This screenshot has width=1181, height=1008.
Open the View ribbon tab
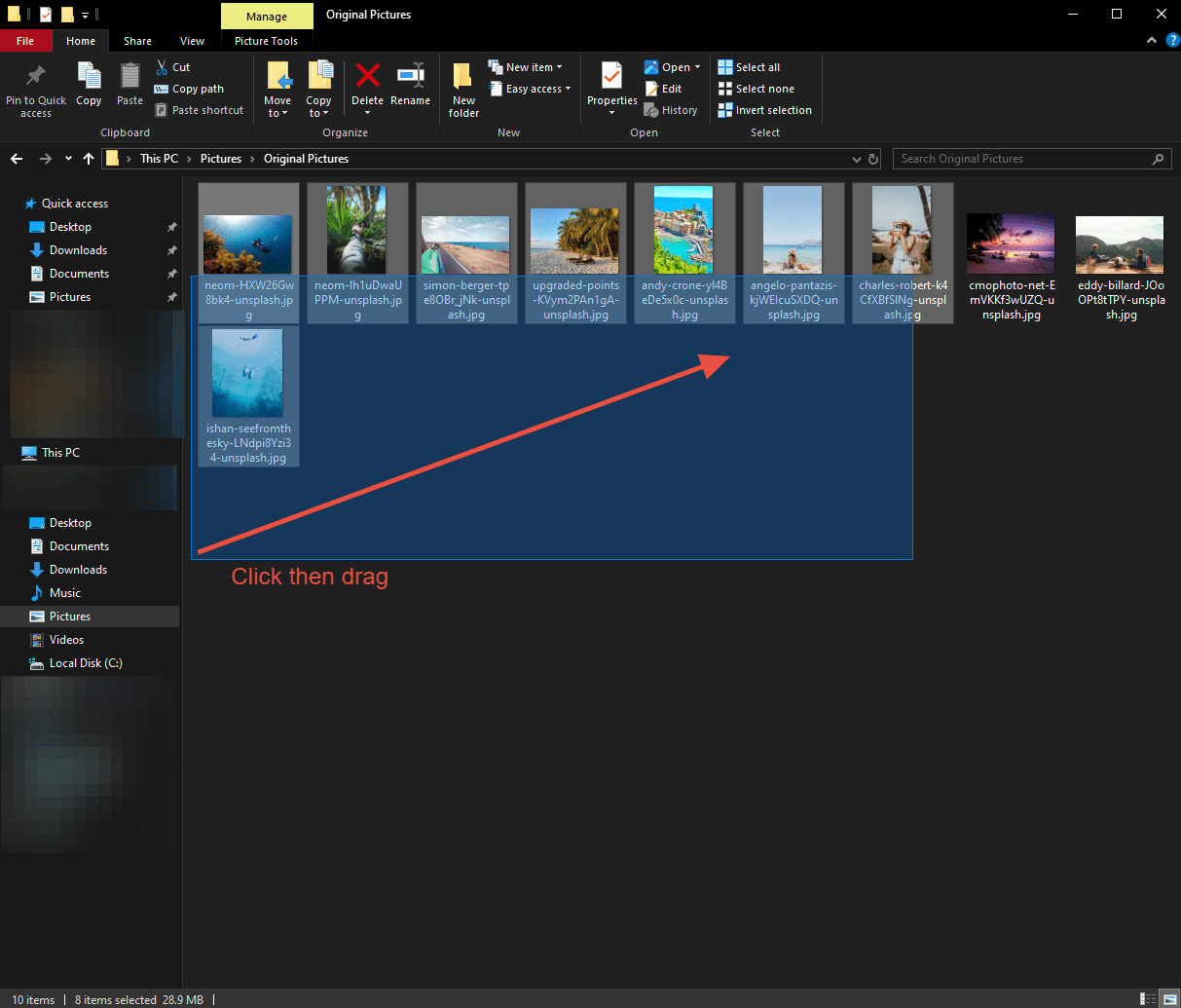[192, 41]
